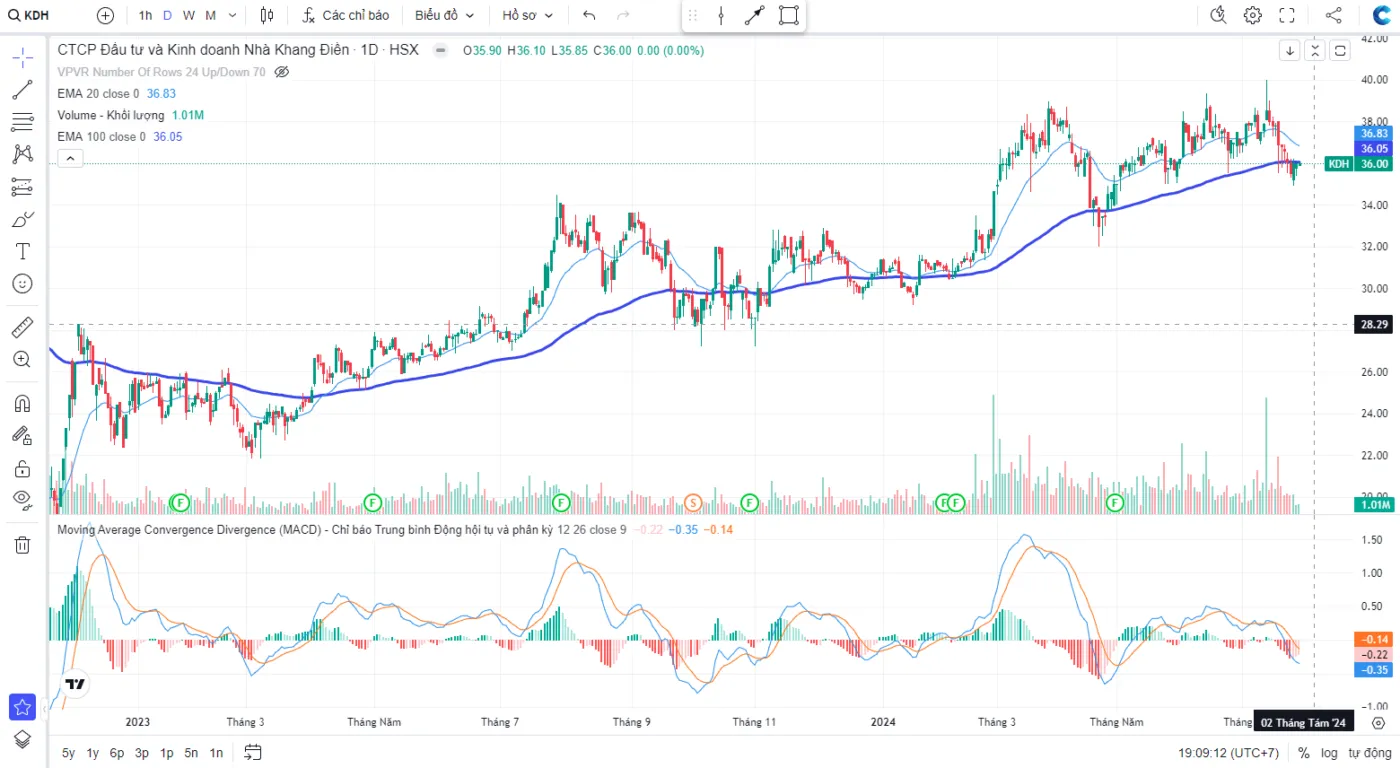The width and height of the screenshot is (1400, 768).
Task: Click the trash icon to remove drawings
Action: 22,545
